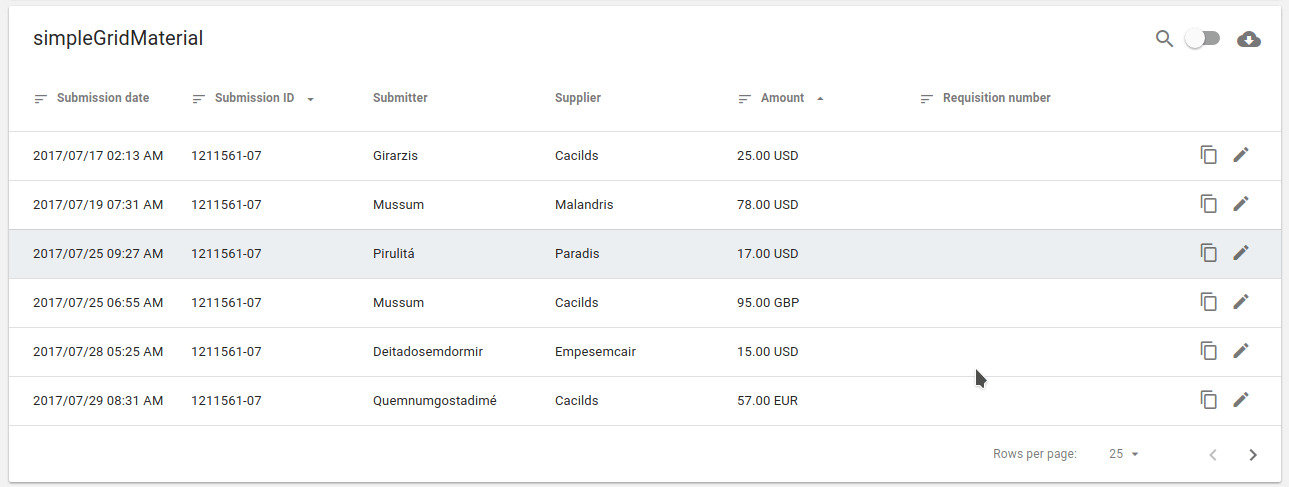Select the Pirulitá table row
Screen dimensions: 1289x487
[600, 254]
